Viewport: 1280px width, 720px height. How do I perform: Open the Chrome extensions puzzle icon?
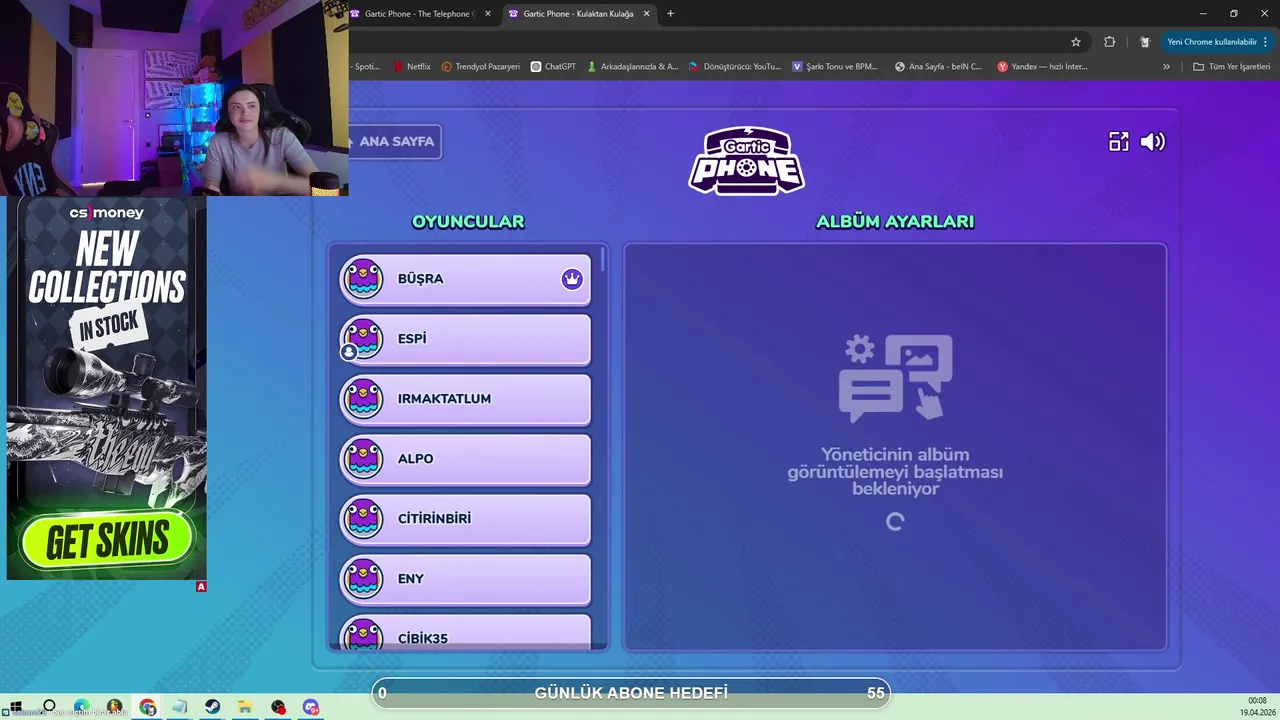(1110, 42)
